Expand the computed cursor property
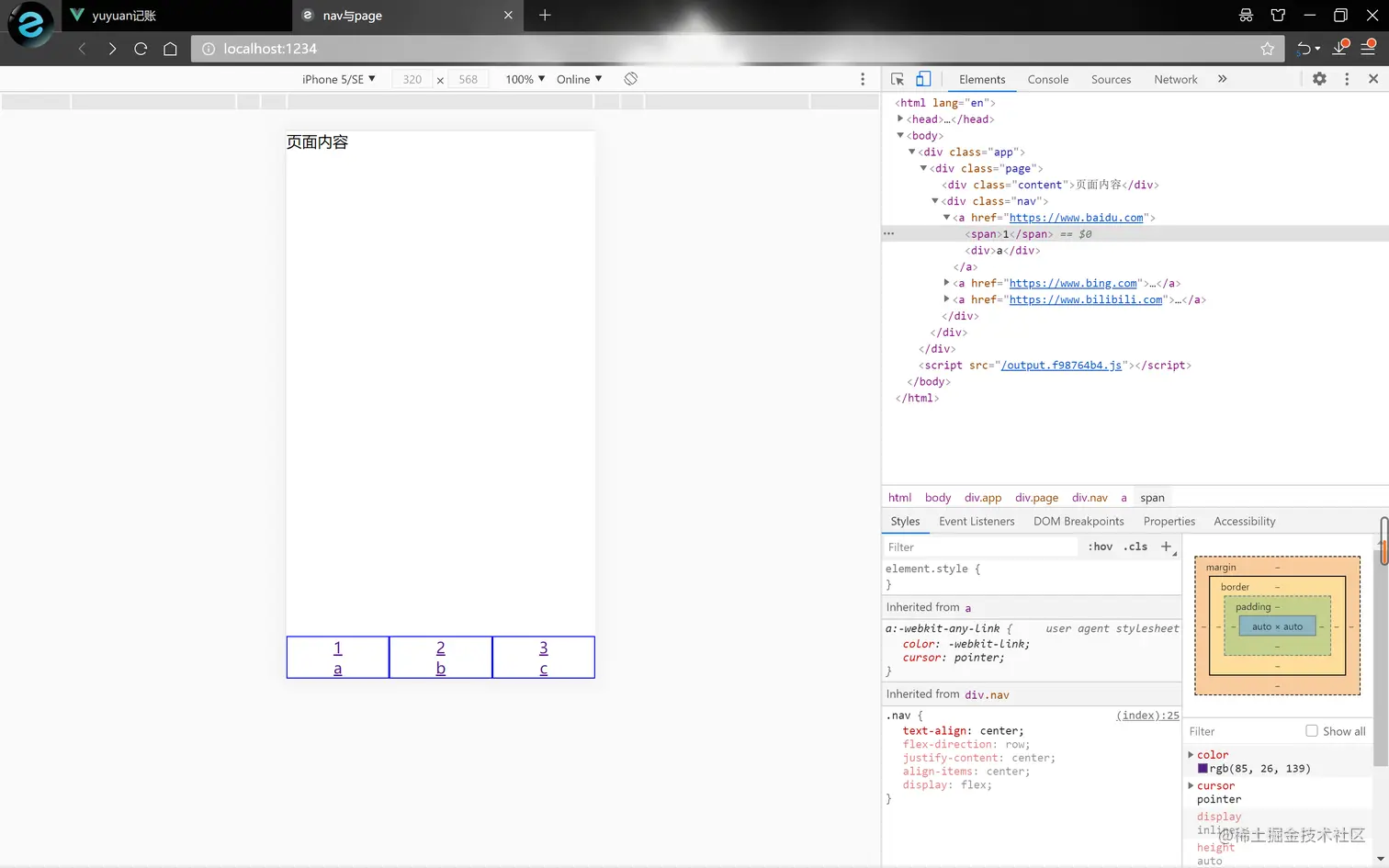 [x=1191, y=785]
